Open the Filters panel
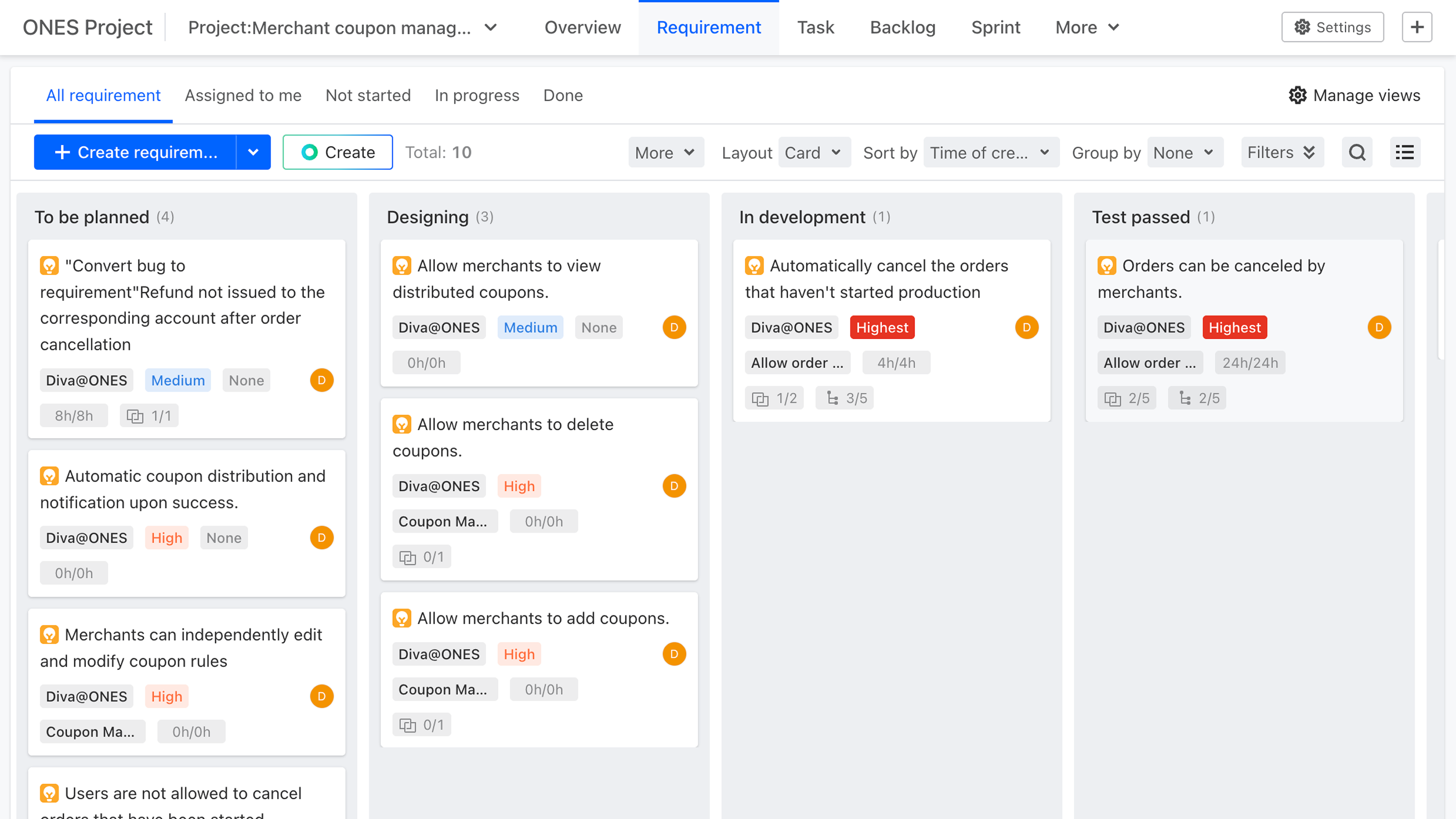 coord(1282,152)
